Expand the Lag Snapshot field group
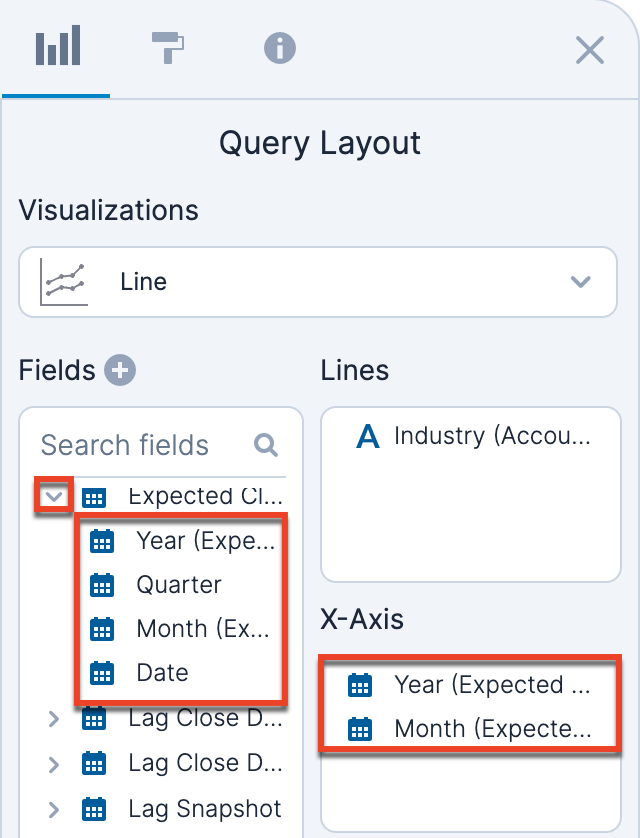The height and width of the screenshot is (838, 640). tap(55, 809)
